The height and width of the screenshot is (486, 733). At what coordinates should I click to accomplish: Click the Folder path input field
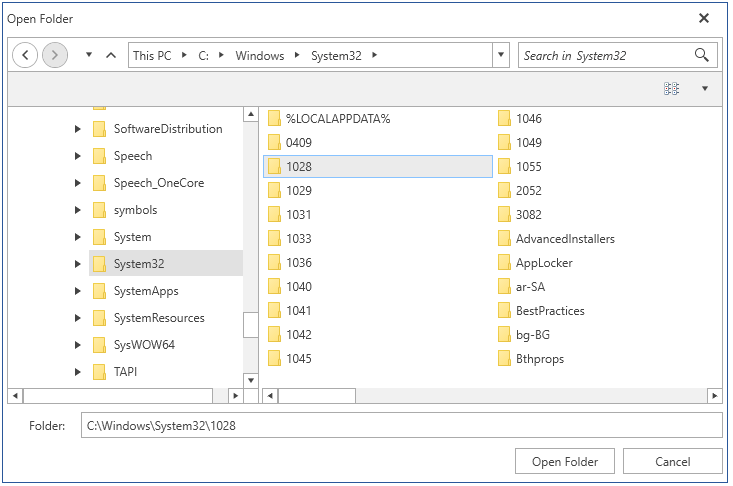pos(402,425)
